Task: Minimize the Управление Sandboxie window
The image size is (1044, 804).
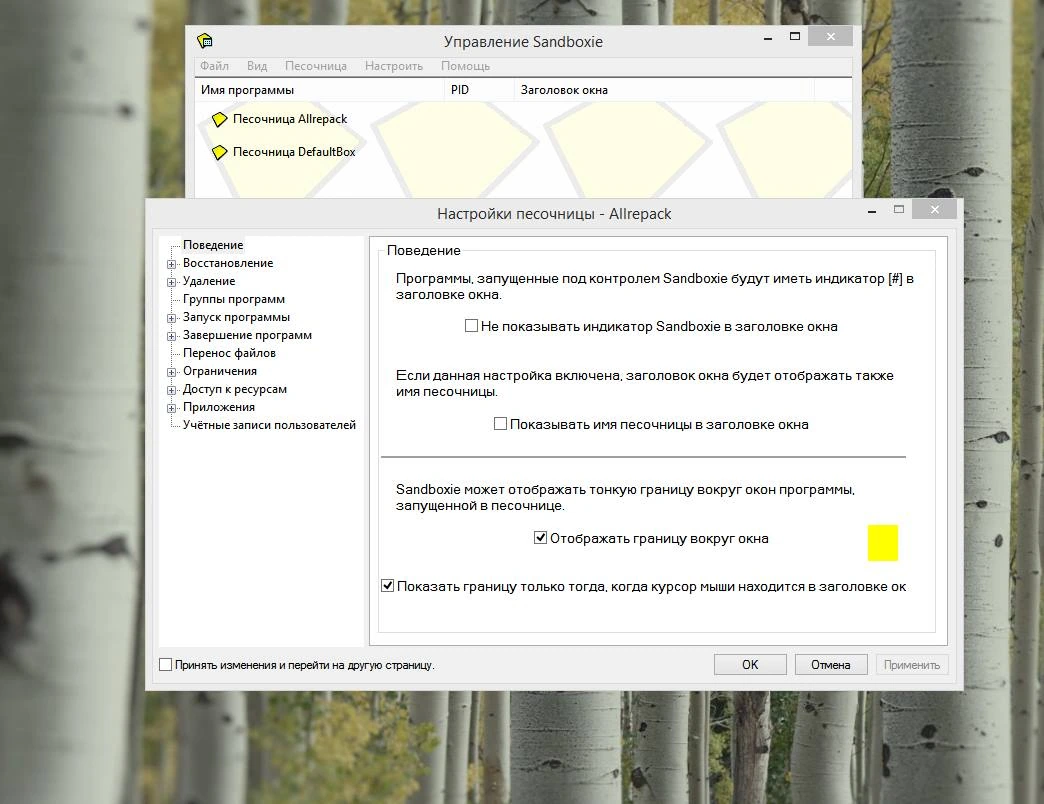Action: [768, 38]
